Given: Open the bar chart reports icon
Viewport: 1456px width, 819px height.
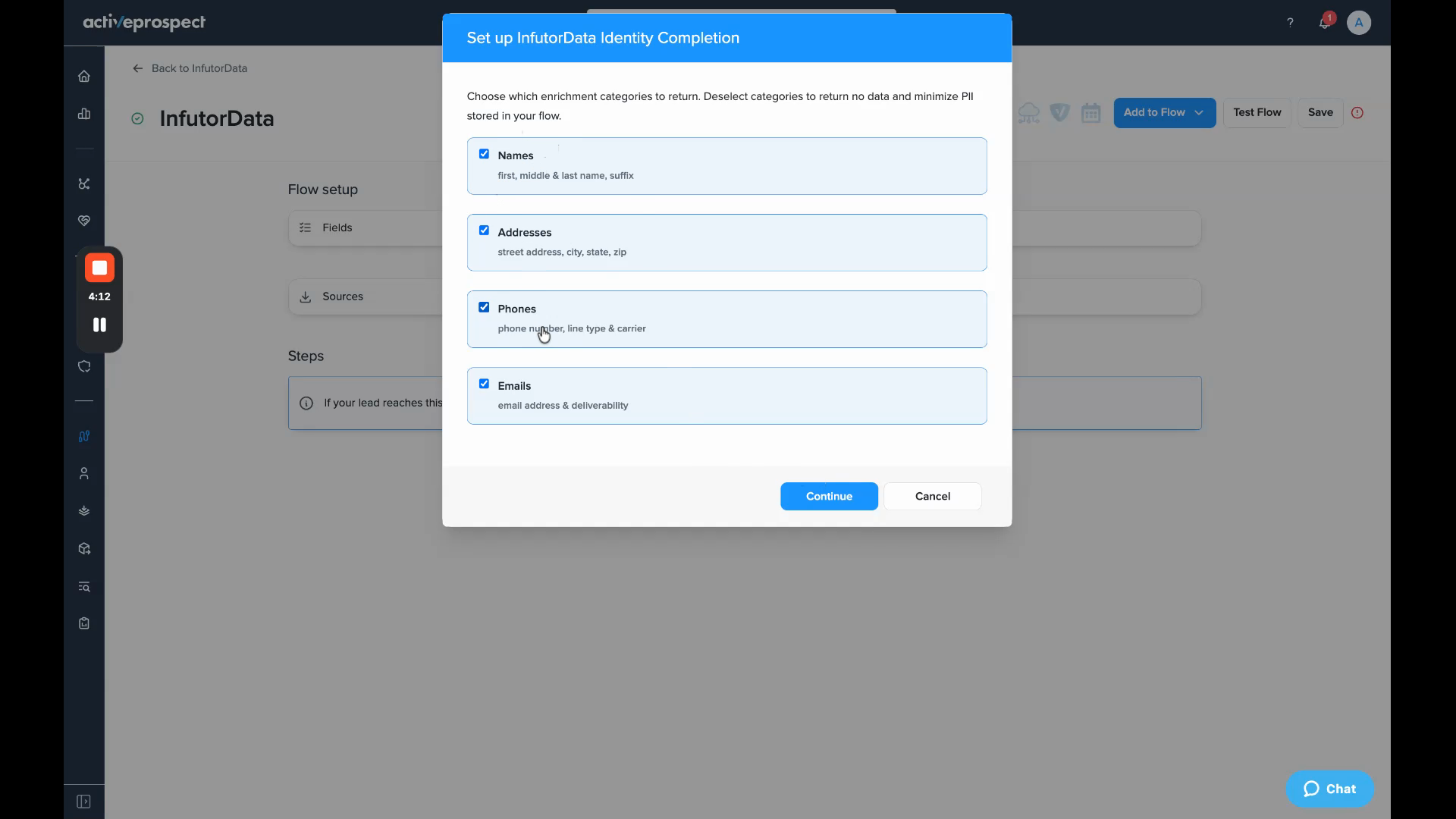Looking at the screenshot, I should pyautogui.click(x=84, y=114).
